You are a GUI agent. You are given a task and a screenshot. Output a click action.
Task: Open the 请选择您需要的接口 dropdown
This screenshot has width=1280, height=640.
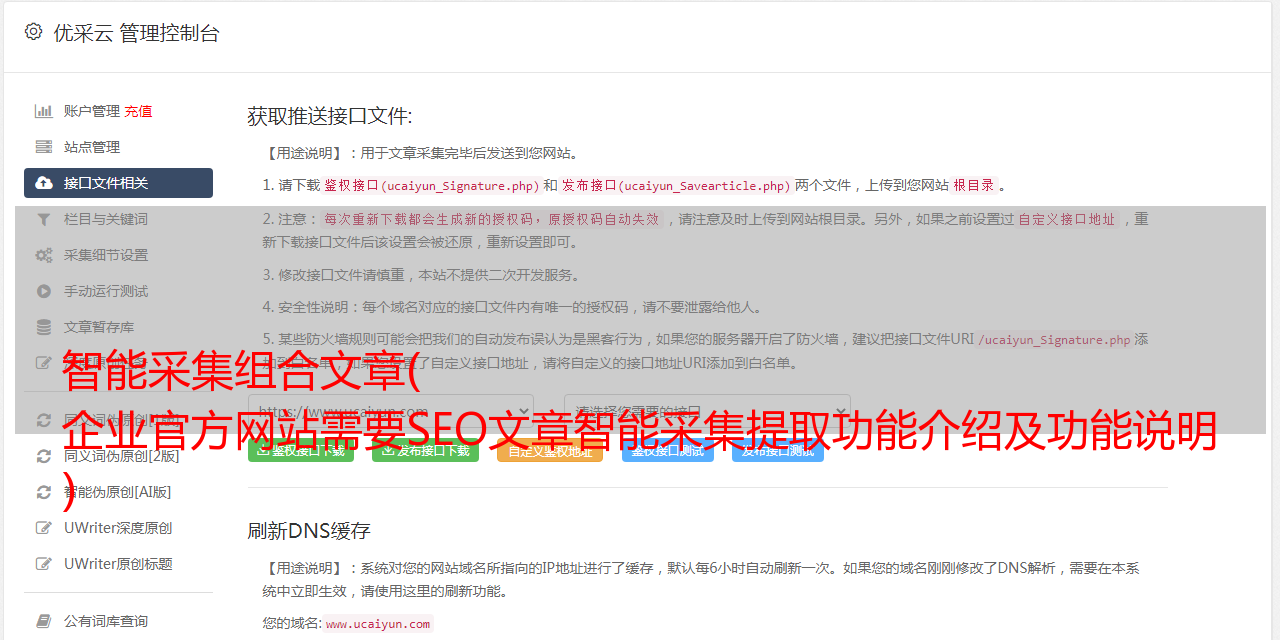tap(707, 411)
